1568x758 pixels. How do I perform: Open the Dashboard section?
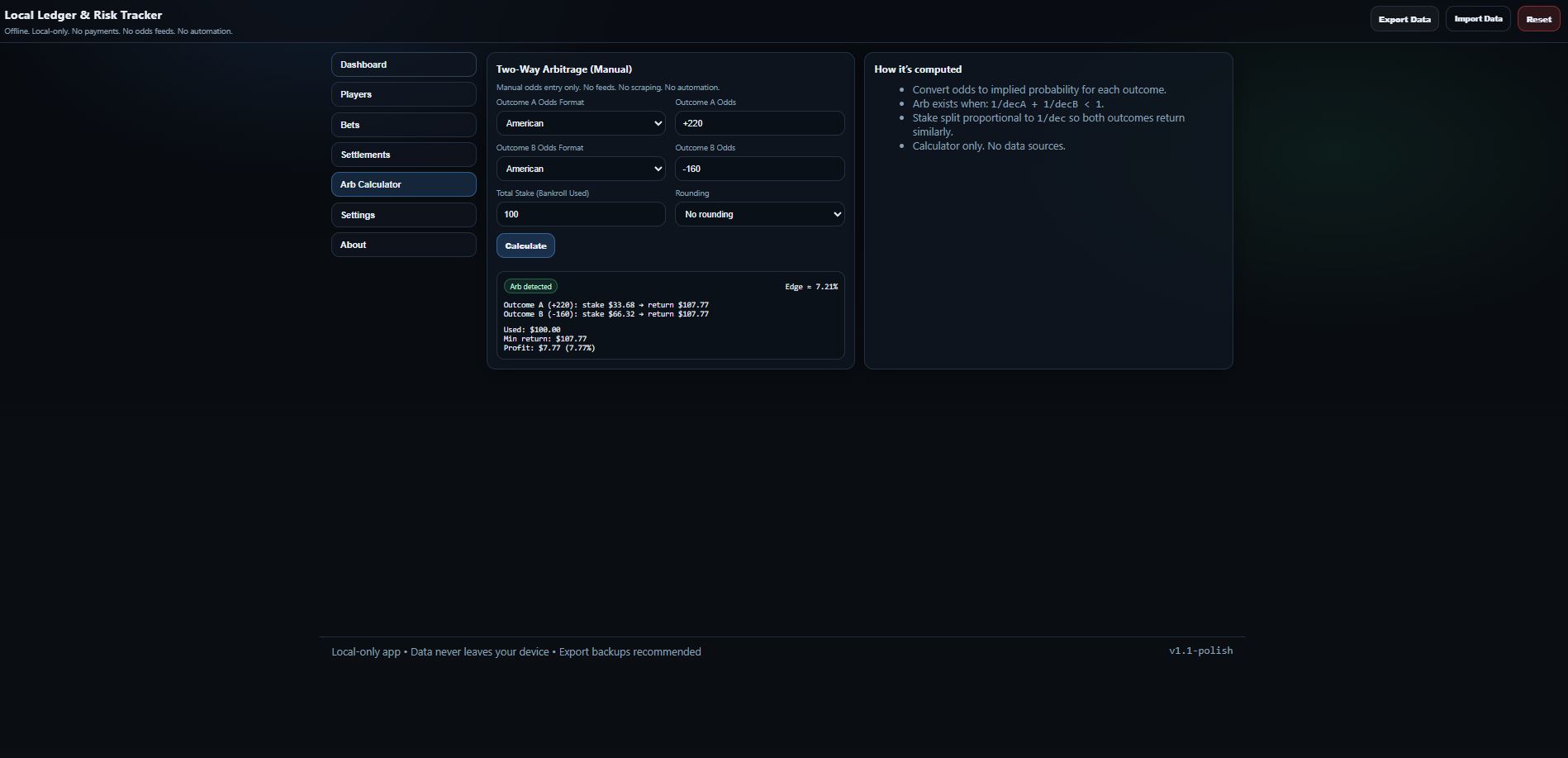tap(403, 64)
